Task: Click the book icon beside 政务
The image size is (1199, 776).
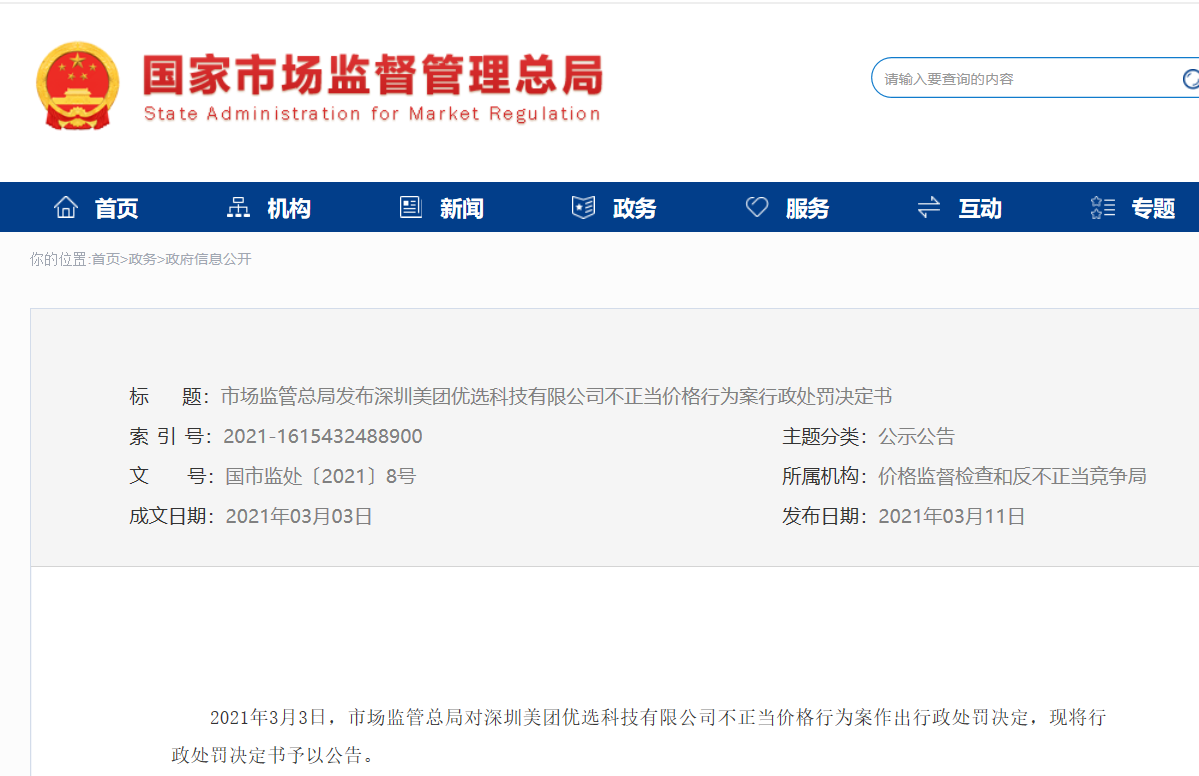Action: pos(583,207)
